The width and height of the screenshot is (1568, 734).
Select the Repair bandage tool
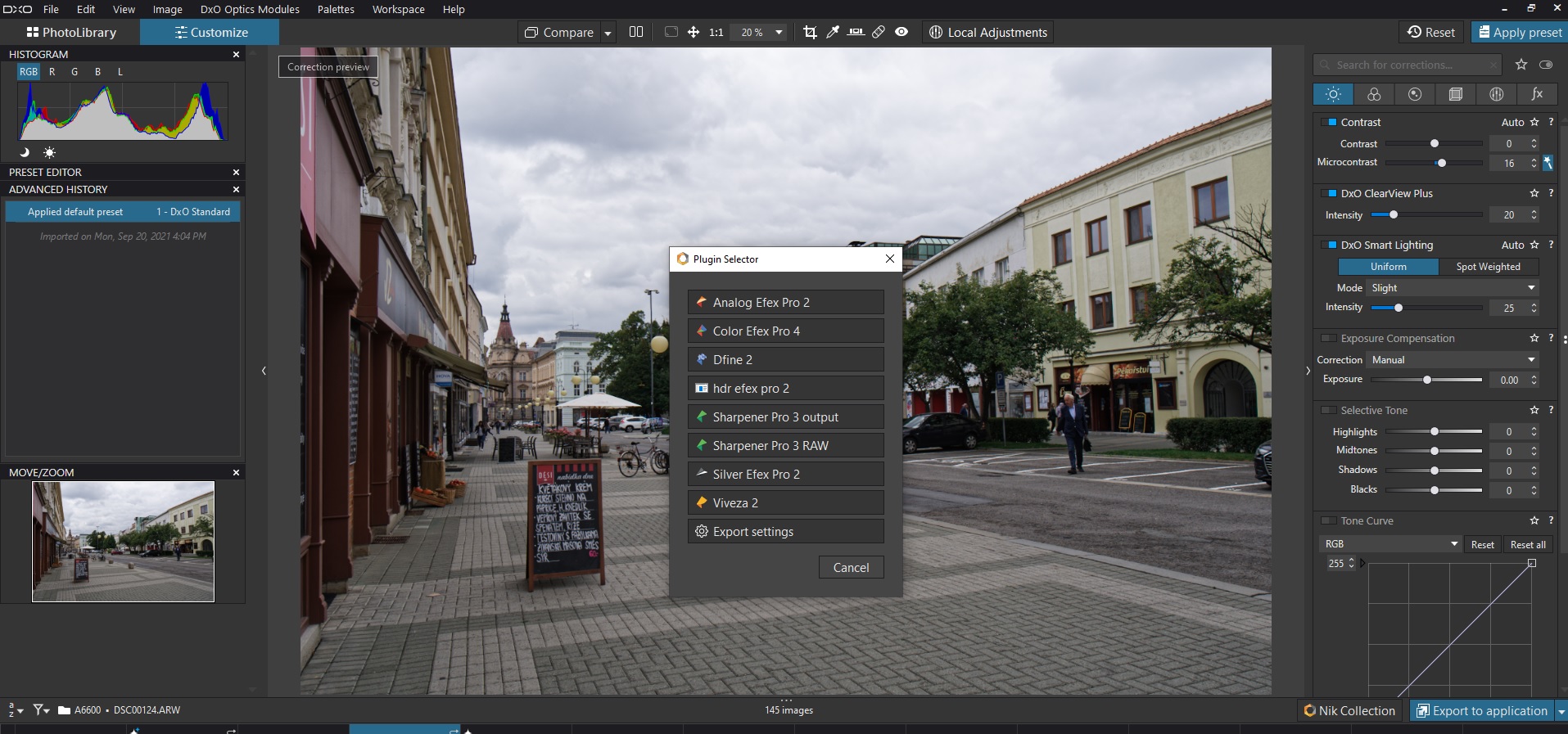pyautogui.click(x=879, y=32)
